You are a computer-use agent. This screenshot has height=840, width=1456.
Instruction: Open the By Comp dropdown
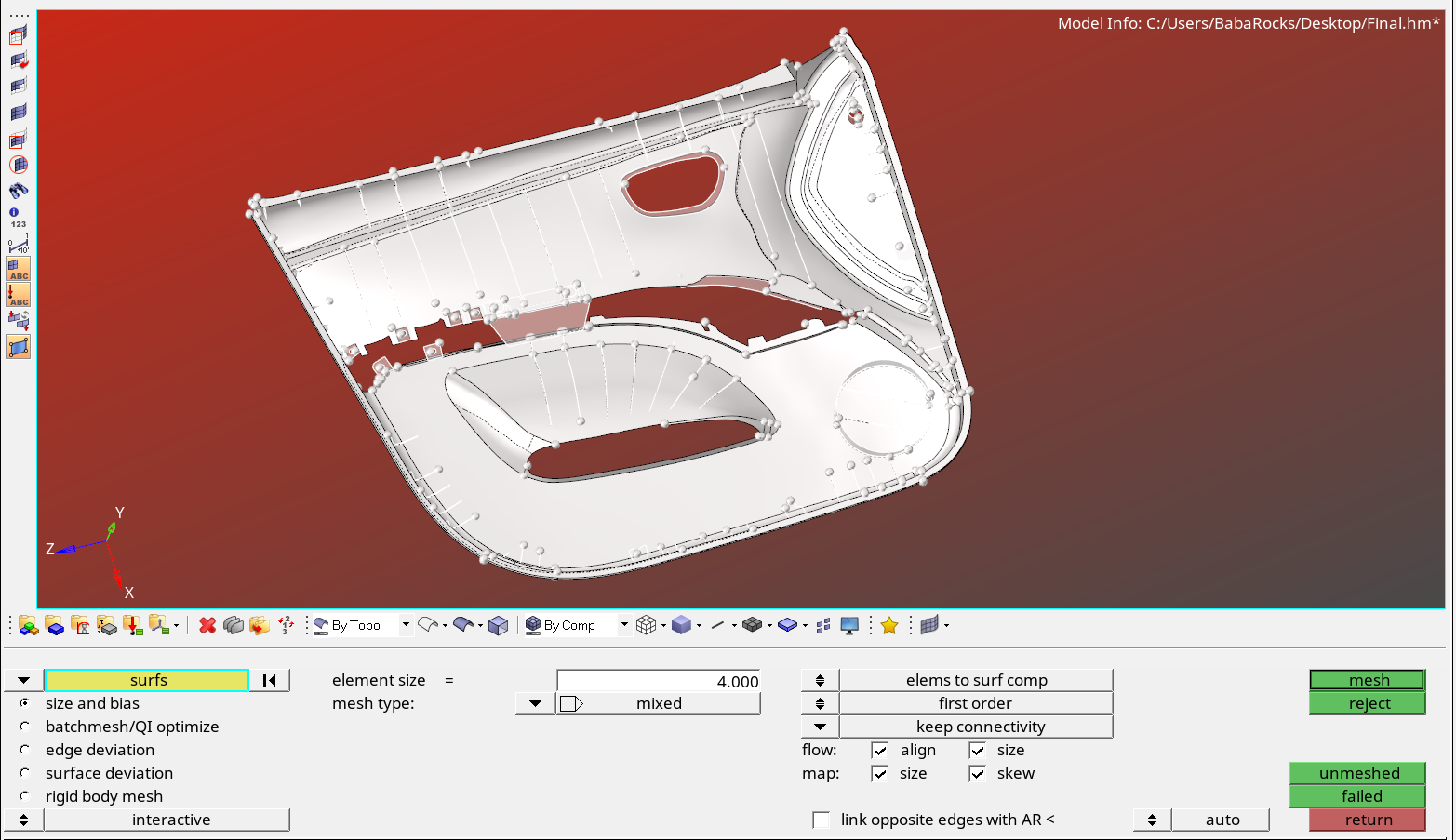click(623, 624)
